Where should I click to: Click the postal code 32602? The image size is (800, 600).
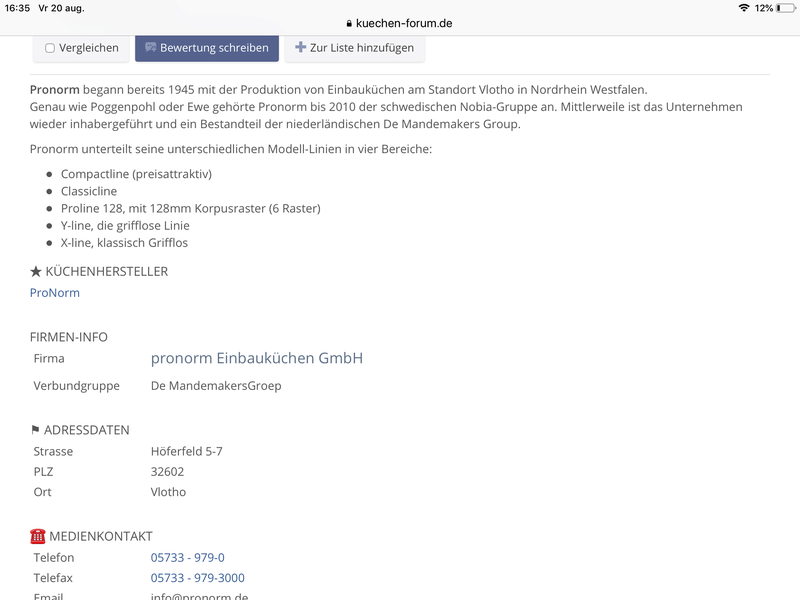pos(167,472)
